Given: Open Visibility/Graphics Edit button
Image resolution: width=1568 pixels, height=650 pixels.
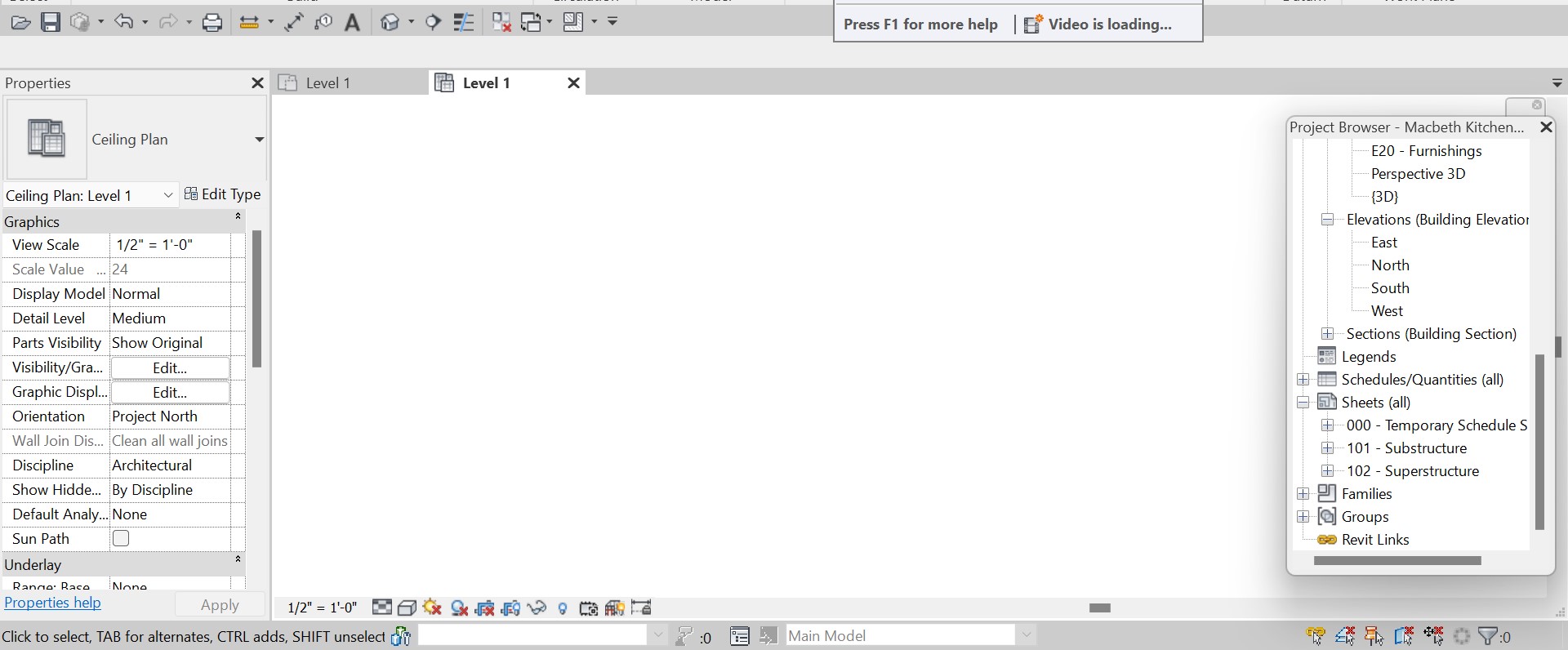Looking at the screenshot, I should click(x=170, y=367).
